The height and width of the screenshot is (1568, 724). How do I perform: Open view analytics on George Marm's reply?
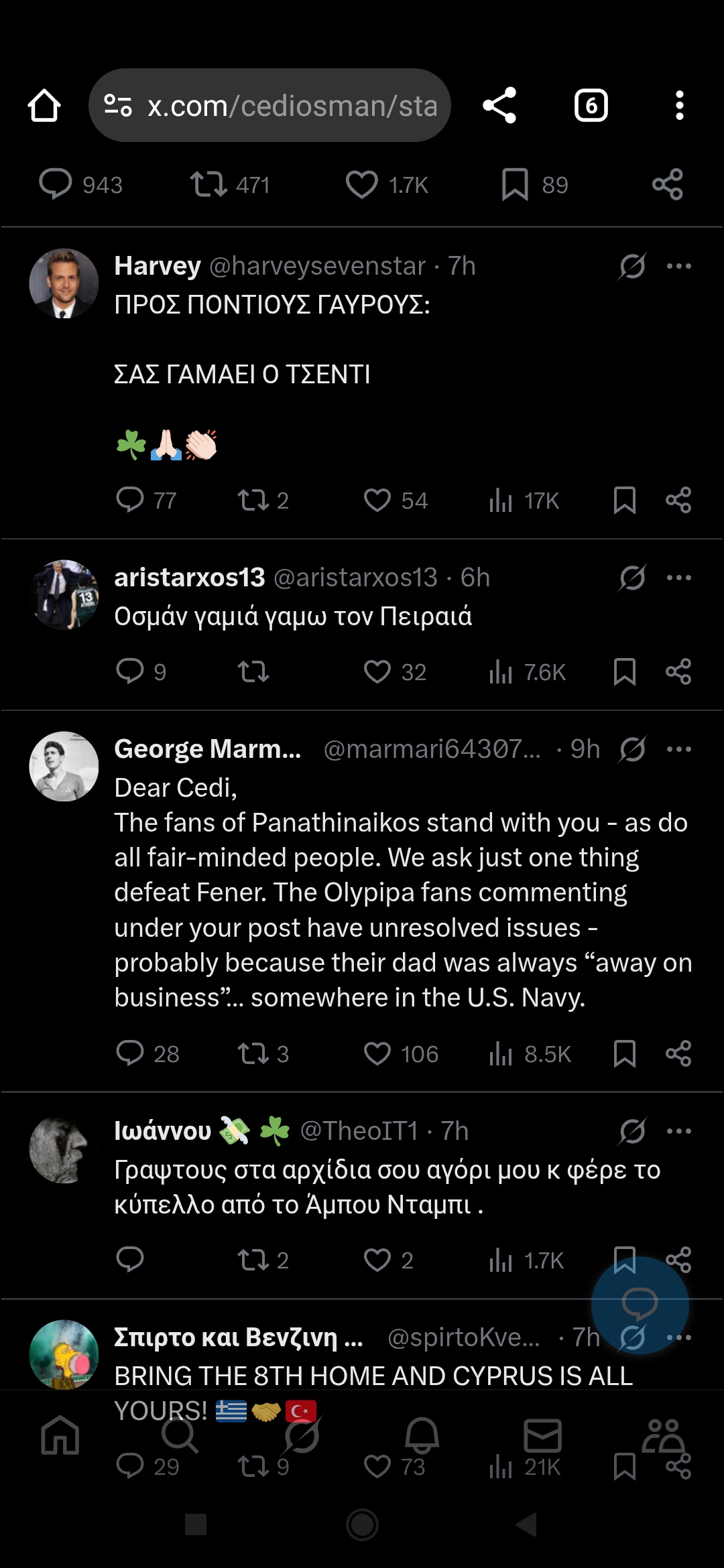click(530, 1054)
